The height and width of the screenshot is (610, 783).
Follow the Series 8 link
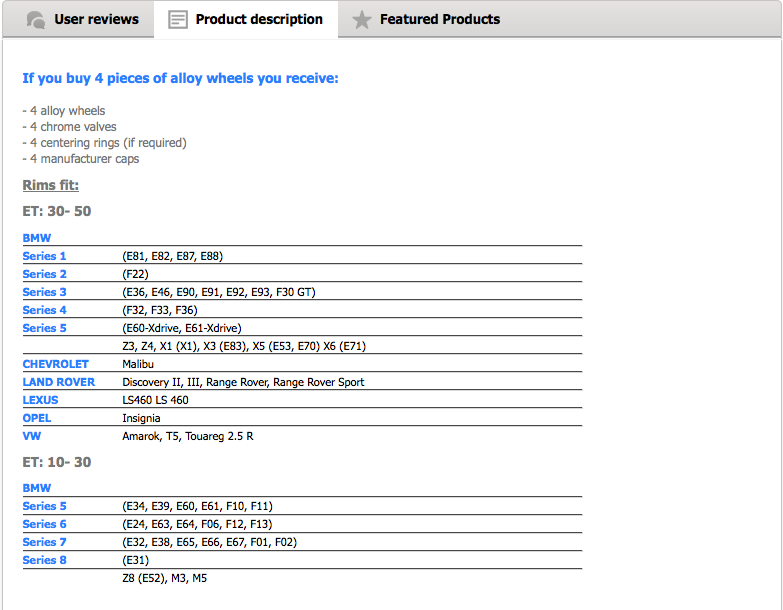(x=44, y=560)
